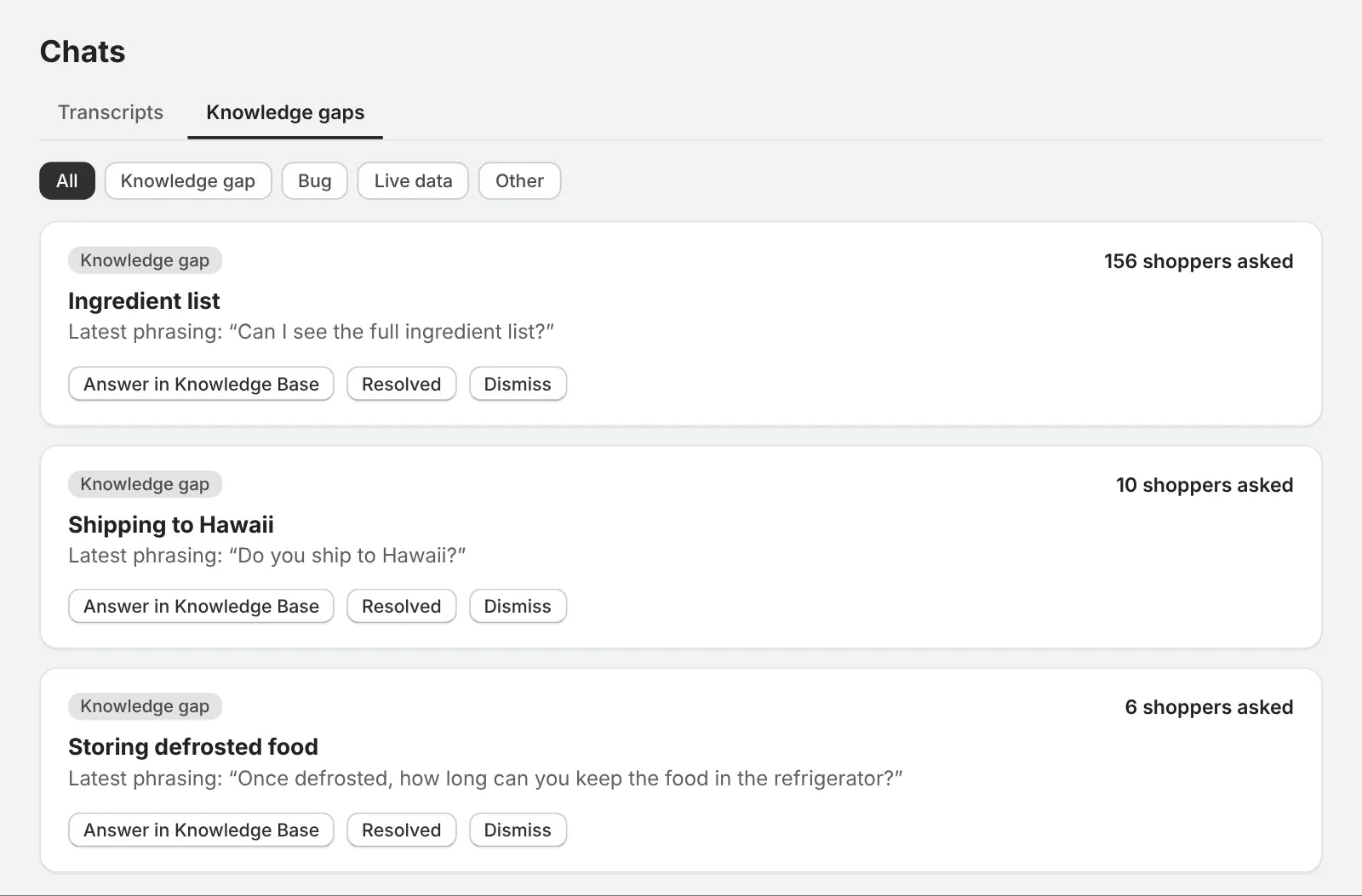Open the Ingredient list title
1362x896 pixels.
coord(144,301)
